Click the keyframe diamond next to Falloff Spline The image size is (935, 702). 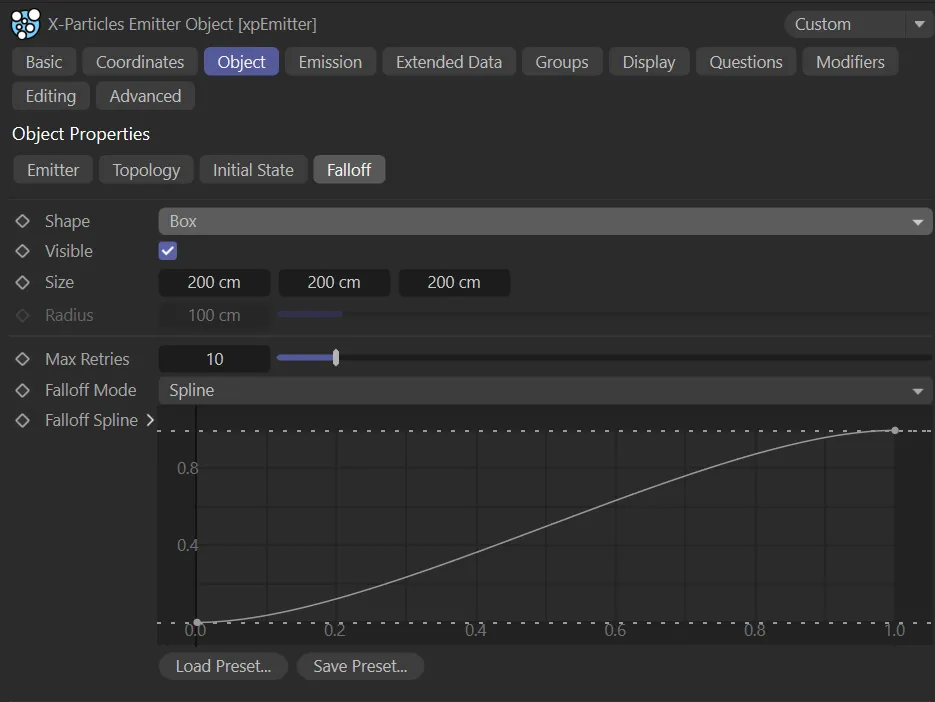[23, 420]
